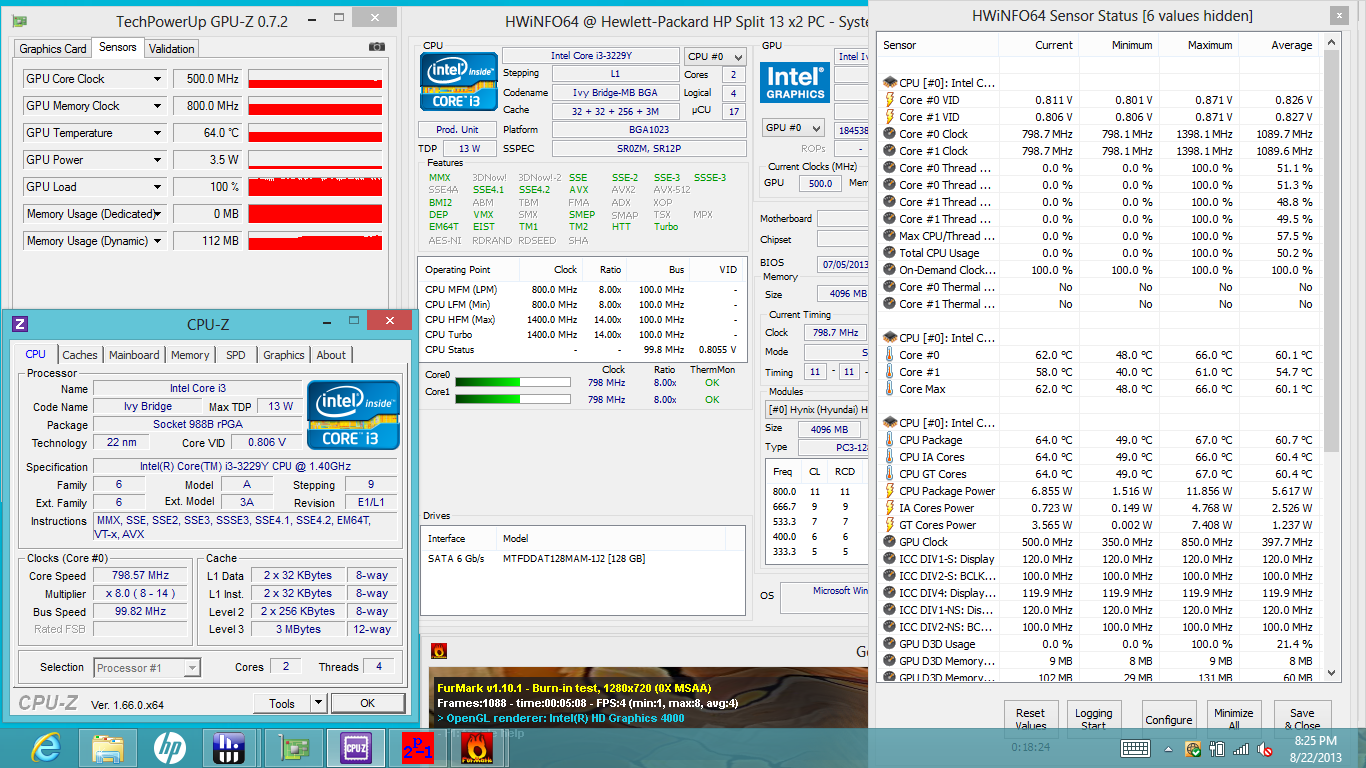Click the Maximum column header in the sensor list
Screen dimensions: 1366x768
(1210, 45)
